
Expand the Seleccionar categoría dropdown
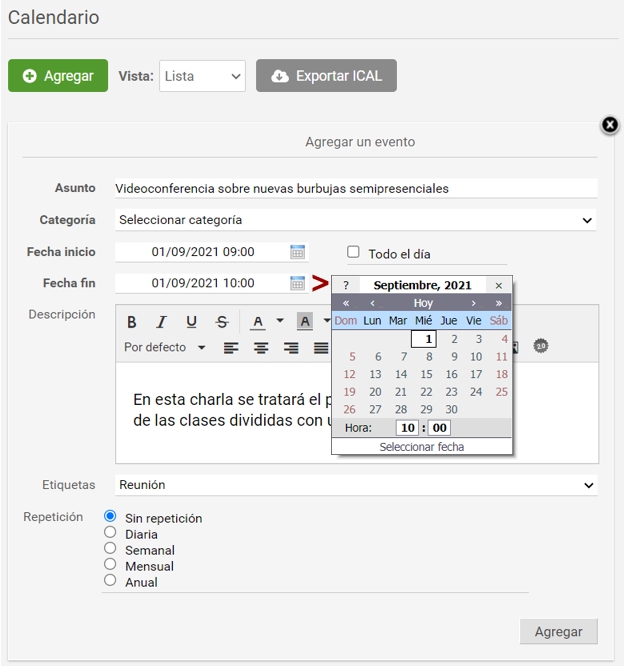pyautogui.click(x=355, y=220)
